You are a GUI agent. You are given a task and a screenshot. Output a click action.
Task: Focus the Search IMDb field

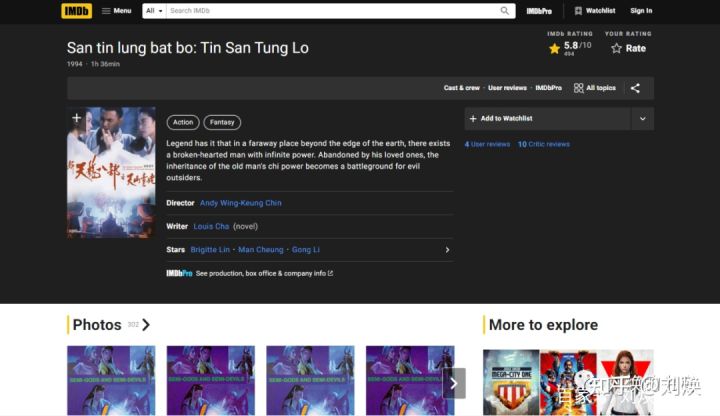pos(333,11)
